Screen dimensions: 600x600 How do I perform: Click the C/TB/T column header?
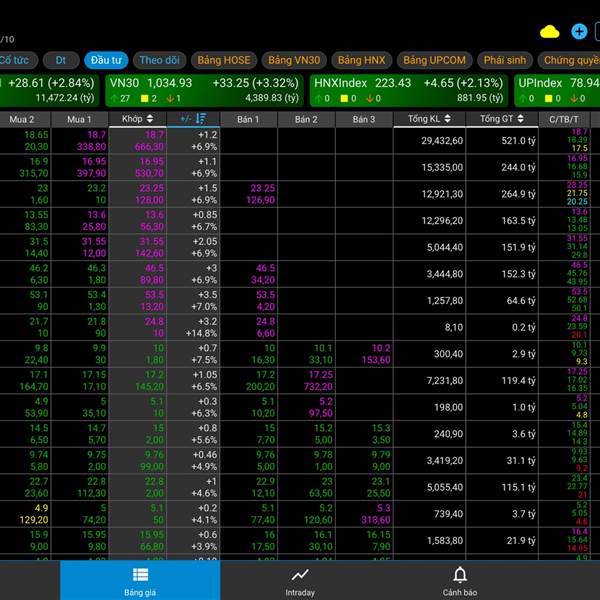[564, 119]
